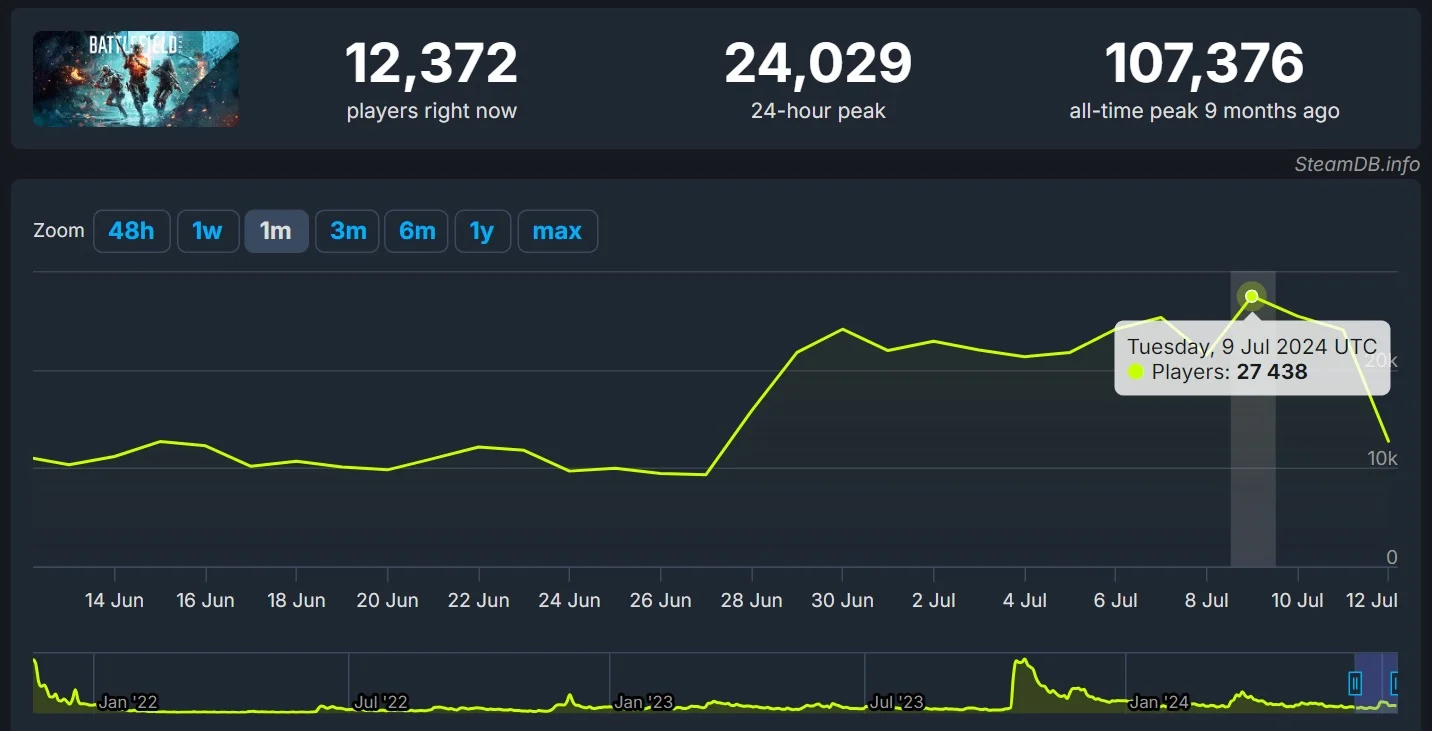
Task: Click the Battlefield game cover thumbnail
Action: click(x=136, y=79)
